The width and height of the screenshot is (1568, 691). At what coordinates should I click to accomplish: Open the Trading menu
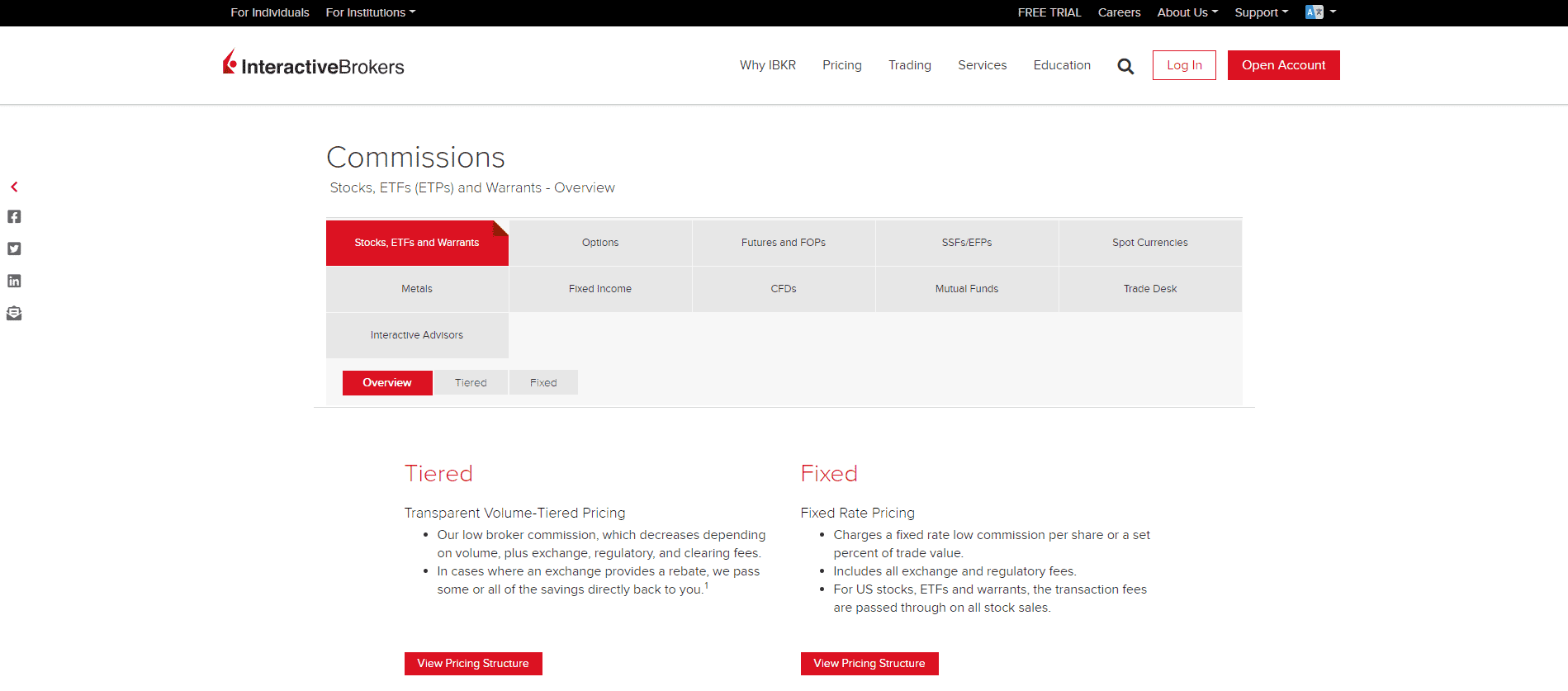coord(910,65)
